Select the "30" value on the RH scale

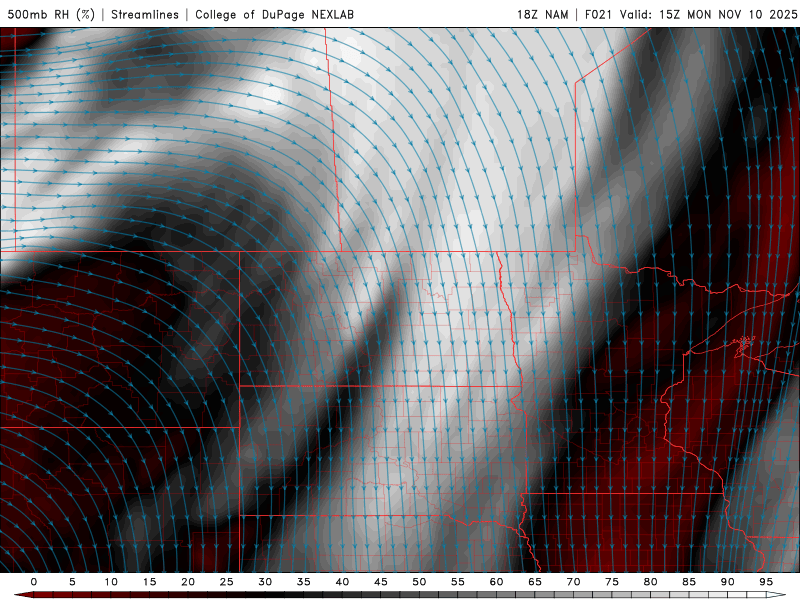tap(265, 582)
